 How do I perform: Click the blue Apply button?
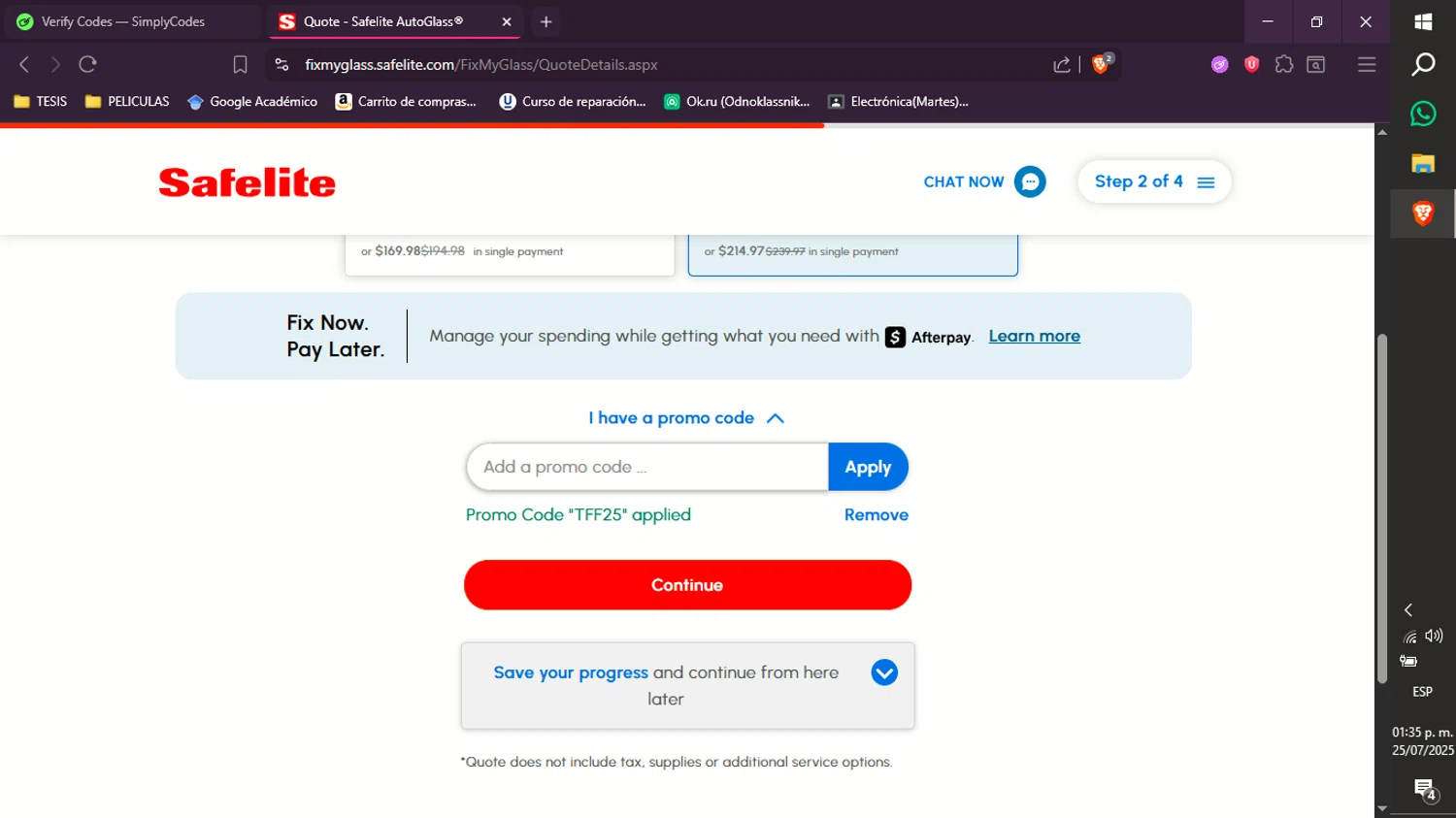(868, 467)
